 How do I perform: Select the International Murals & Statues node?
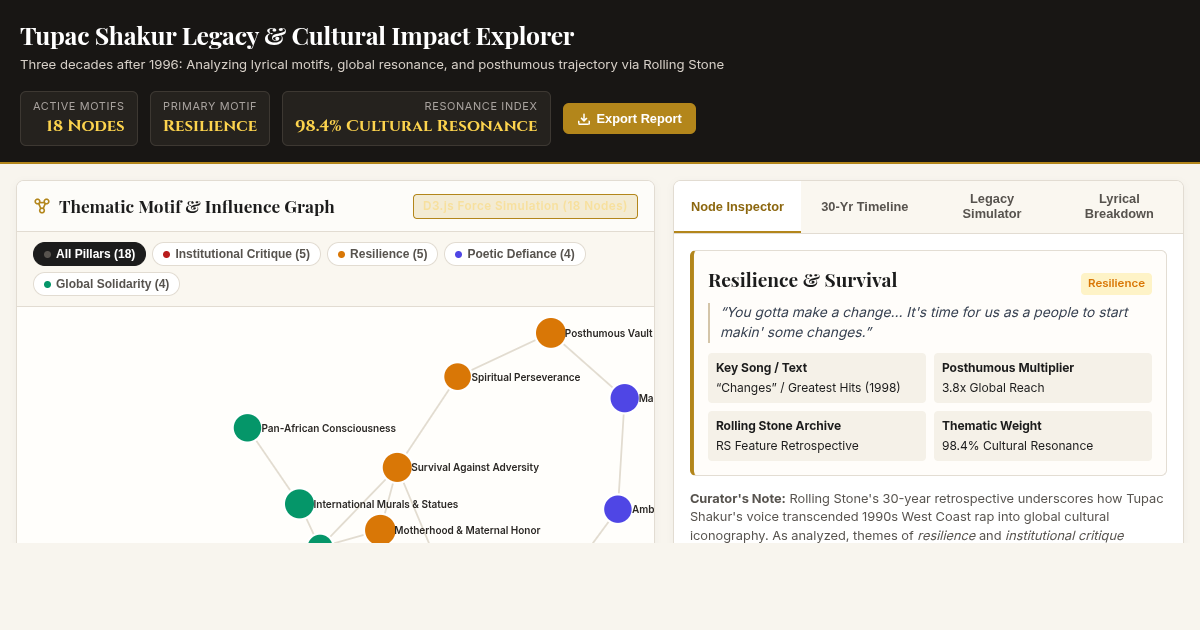[x=299, y=504]
